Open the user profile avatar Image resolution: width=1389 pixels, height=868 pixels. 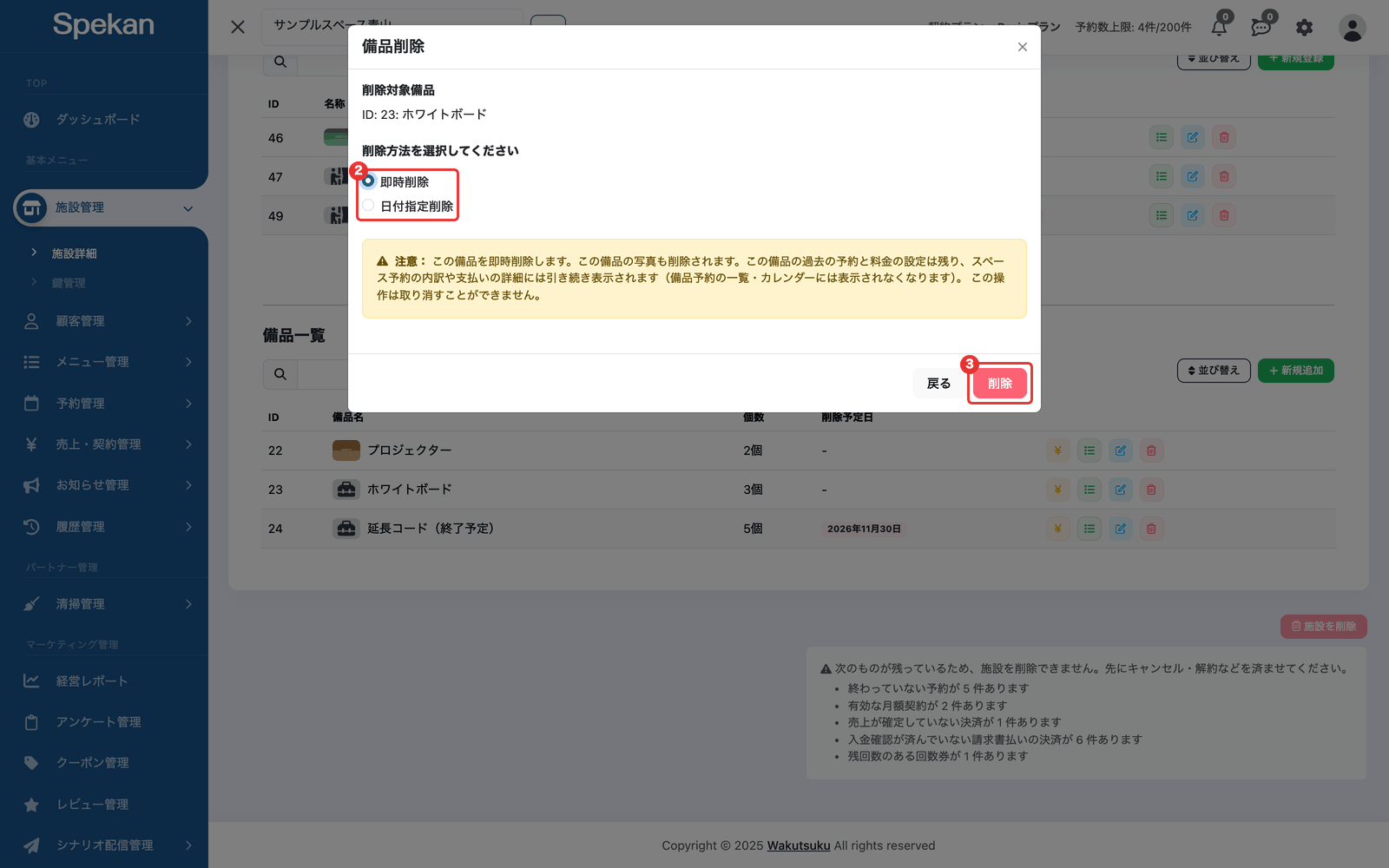(x=1352, y=28)
